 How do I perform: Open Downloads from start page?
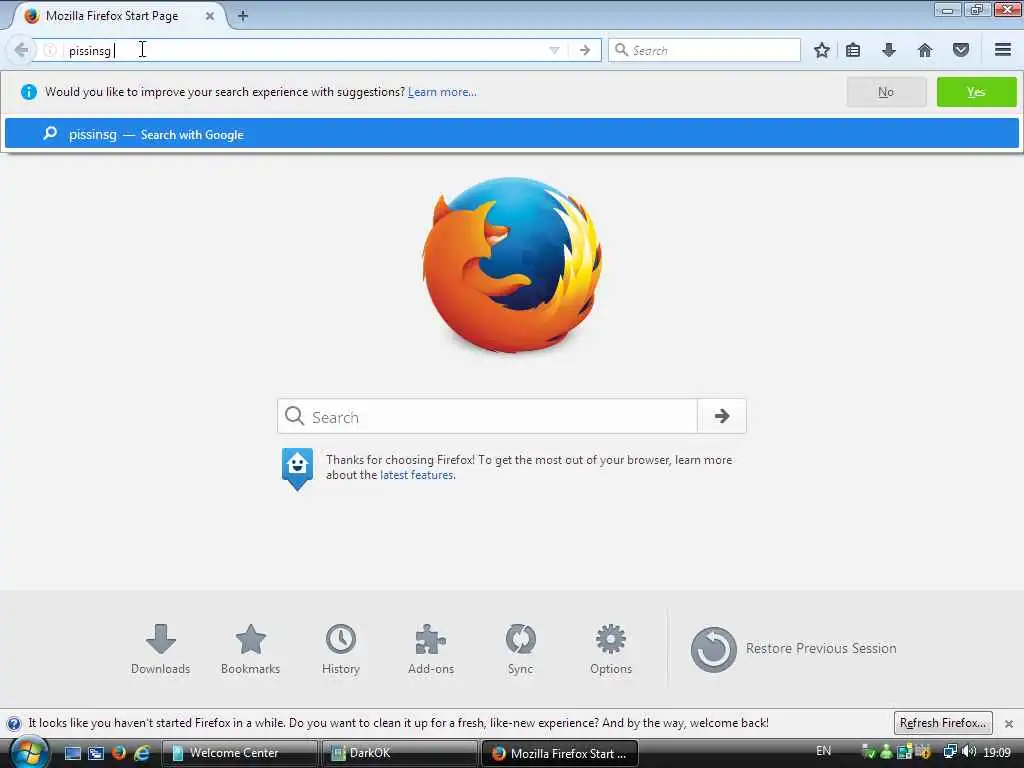161,650
